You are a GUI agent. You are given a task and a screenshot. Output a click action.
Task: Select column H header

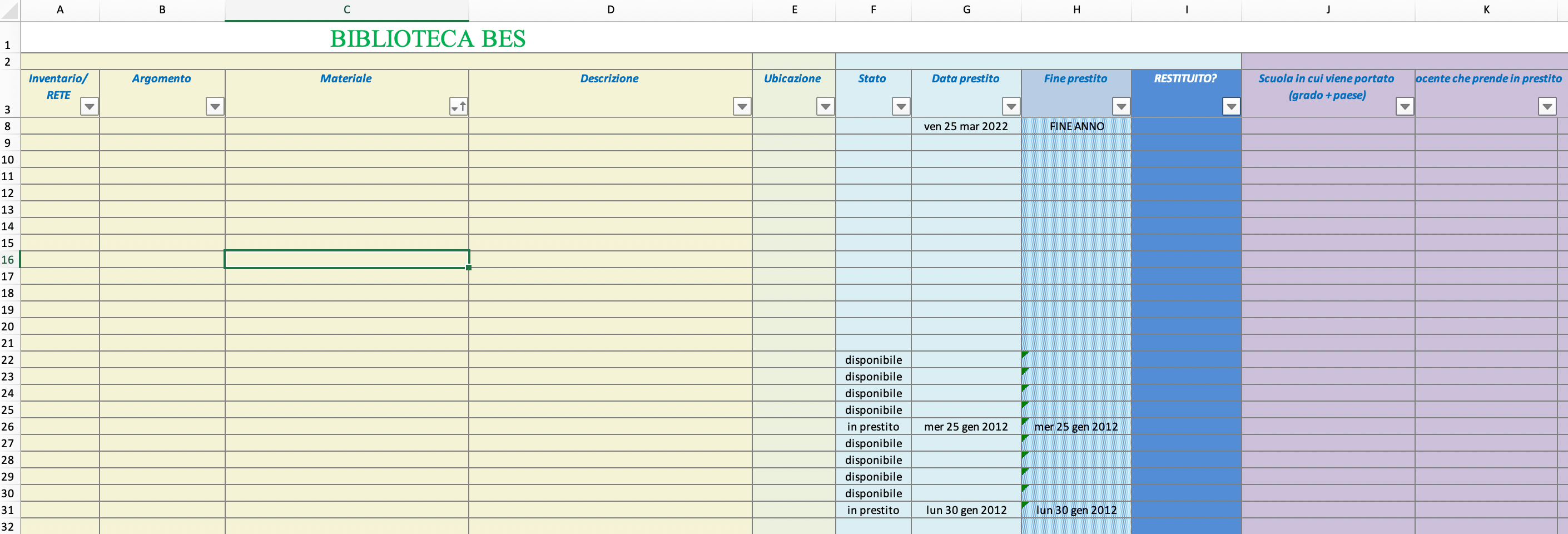tap(1077, 10)
